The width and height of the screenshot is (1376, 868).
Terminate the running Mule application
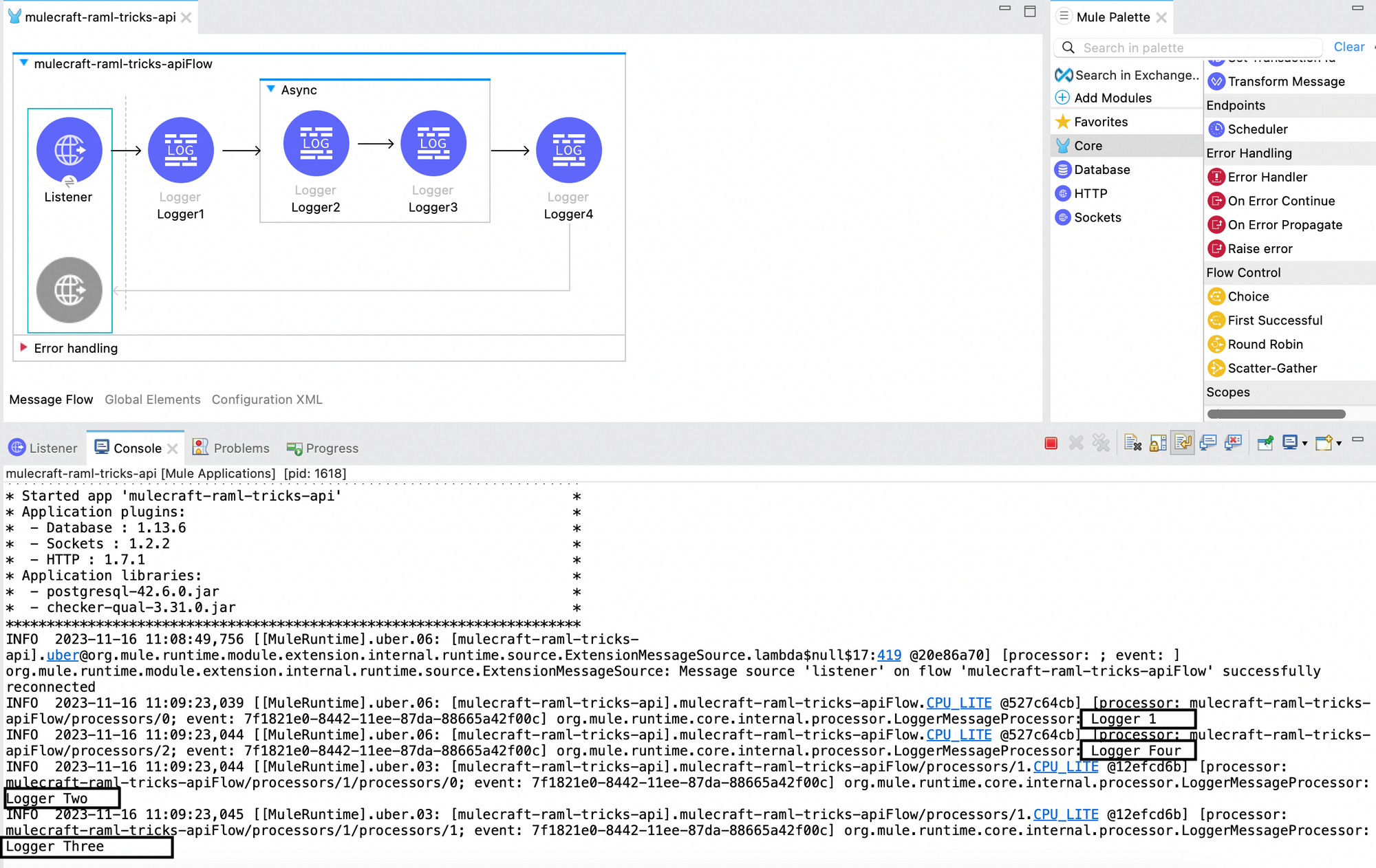(1051, 444)
